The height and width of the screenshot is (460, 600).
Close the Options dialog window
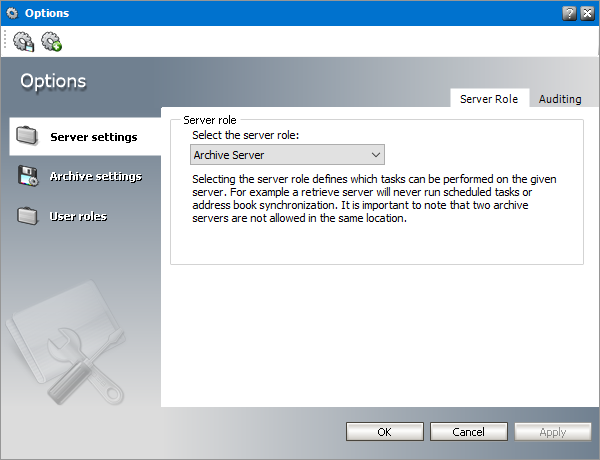[587, 13]
